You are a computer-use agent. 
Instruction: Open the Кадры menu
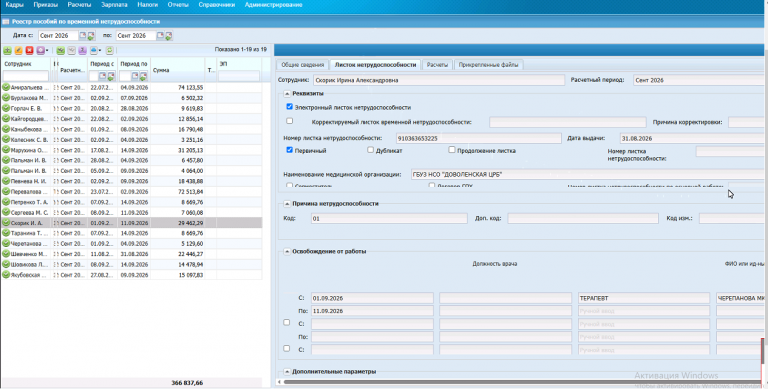(x=15, y=5)
